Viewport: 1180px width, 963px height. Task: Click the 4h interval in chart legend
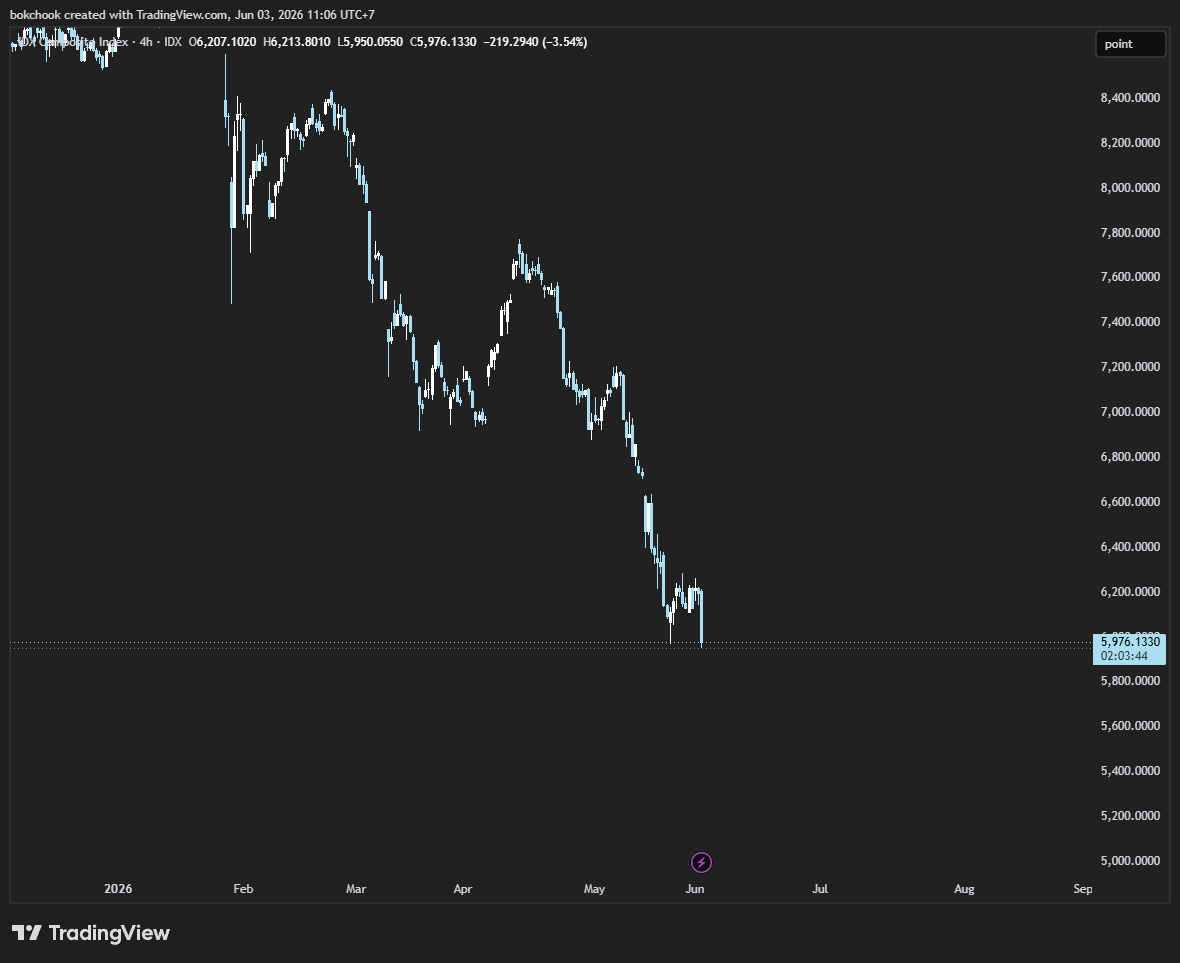(x=146, y=42)
